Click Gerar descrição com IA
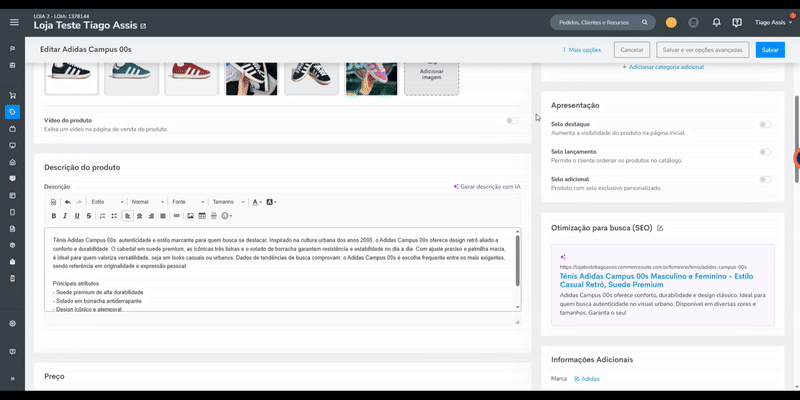This screenshot has height=400, width=800. pos(487,187)
